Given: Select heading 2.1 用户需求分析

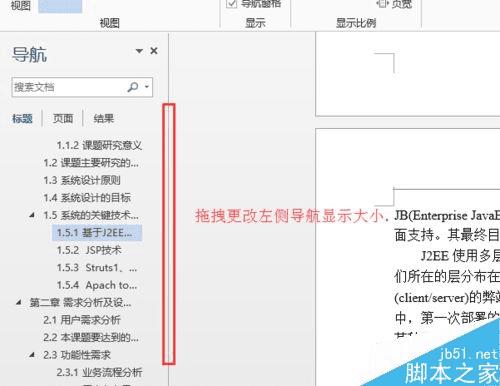Looking at the screenshot, I should click(x=82, y=320).
